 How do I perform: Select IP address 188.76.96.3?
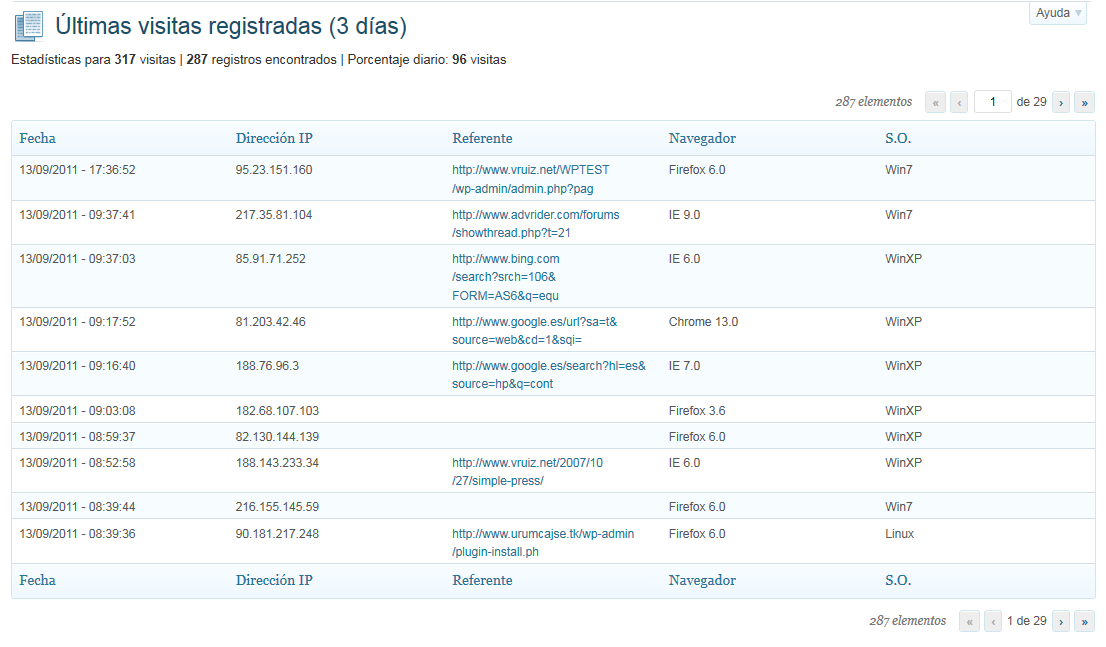coord(267,365)
